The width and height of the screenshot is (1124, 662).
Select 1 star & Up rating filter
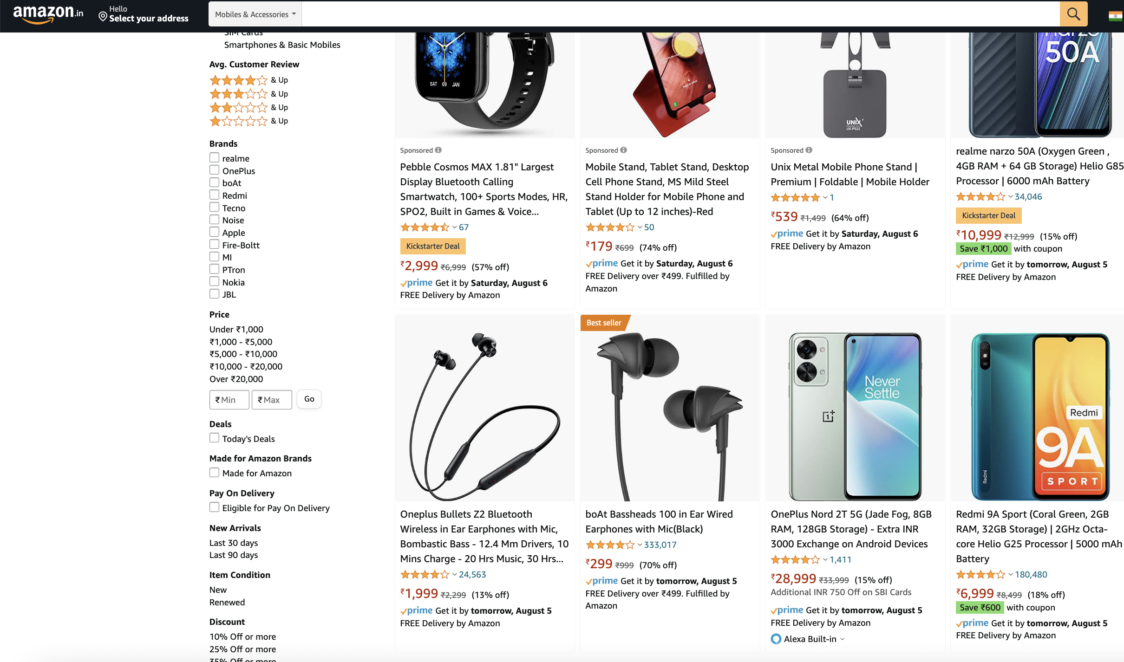[248, 121]
